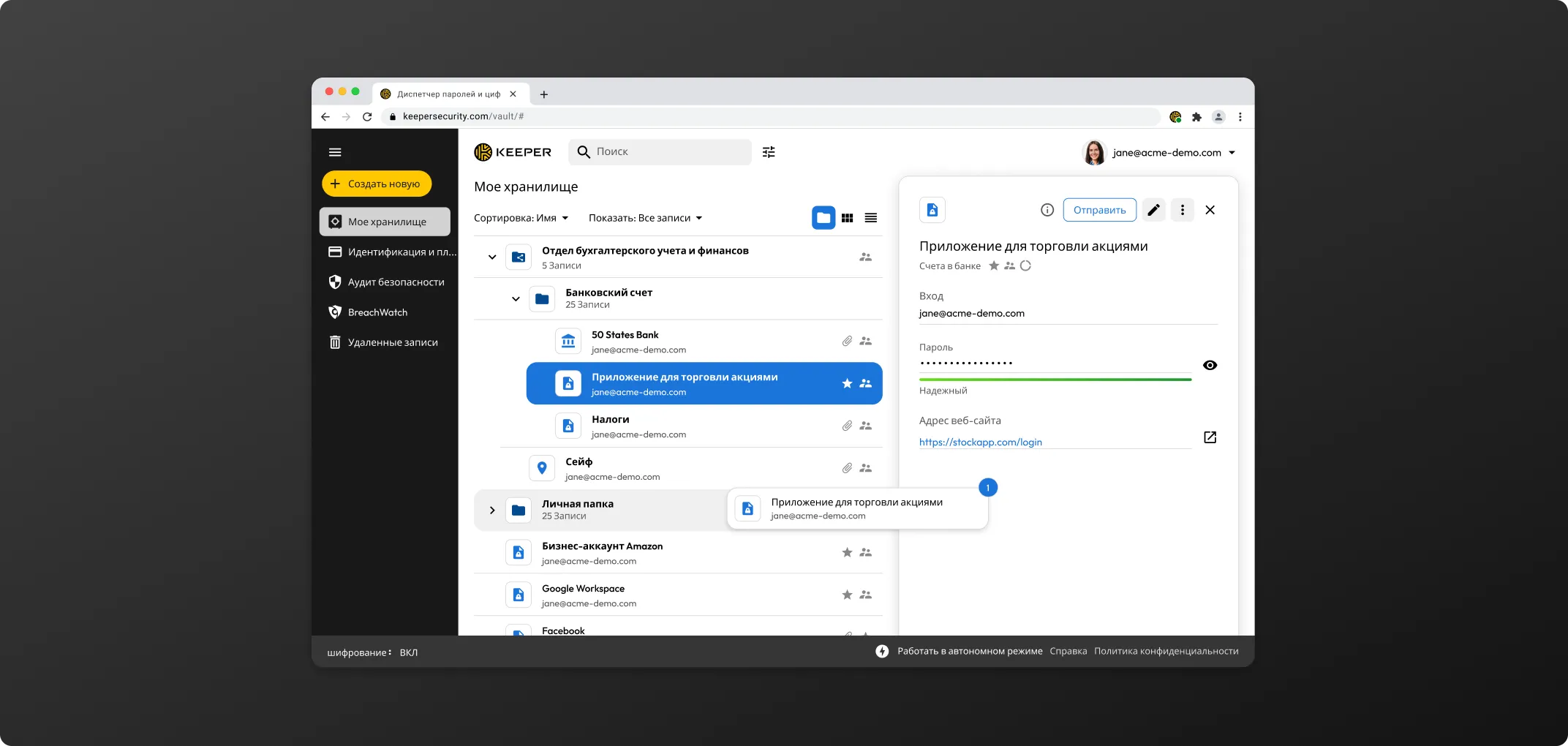Click shared users icon on Бизнес-аккаунт Amazon row

[865, 552]
